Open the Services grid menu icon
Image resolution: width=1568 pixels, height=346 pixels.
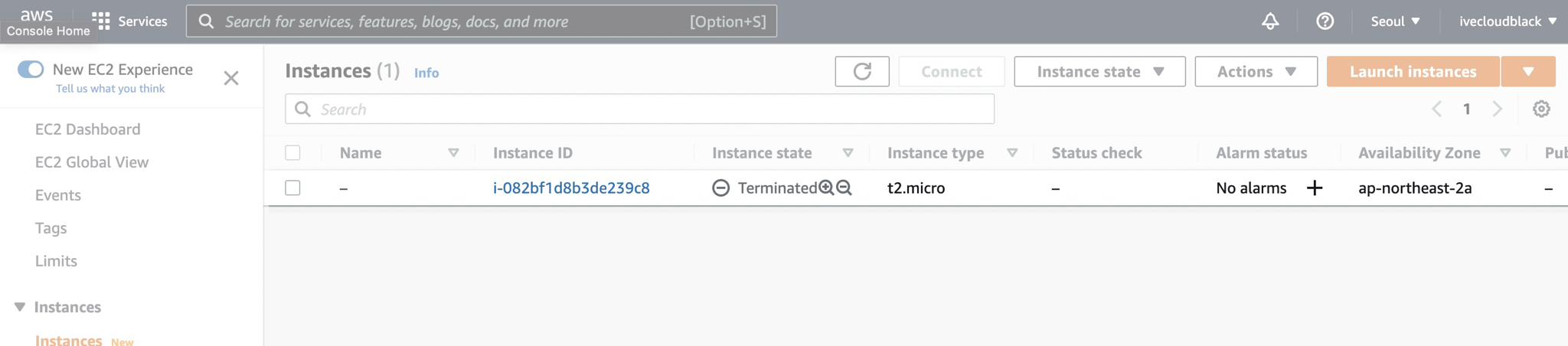(x=101, y=21)
